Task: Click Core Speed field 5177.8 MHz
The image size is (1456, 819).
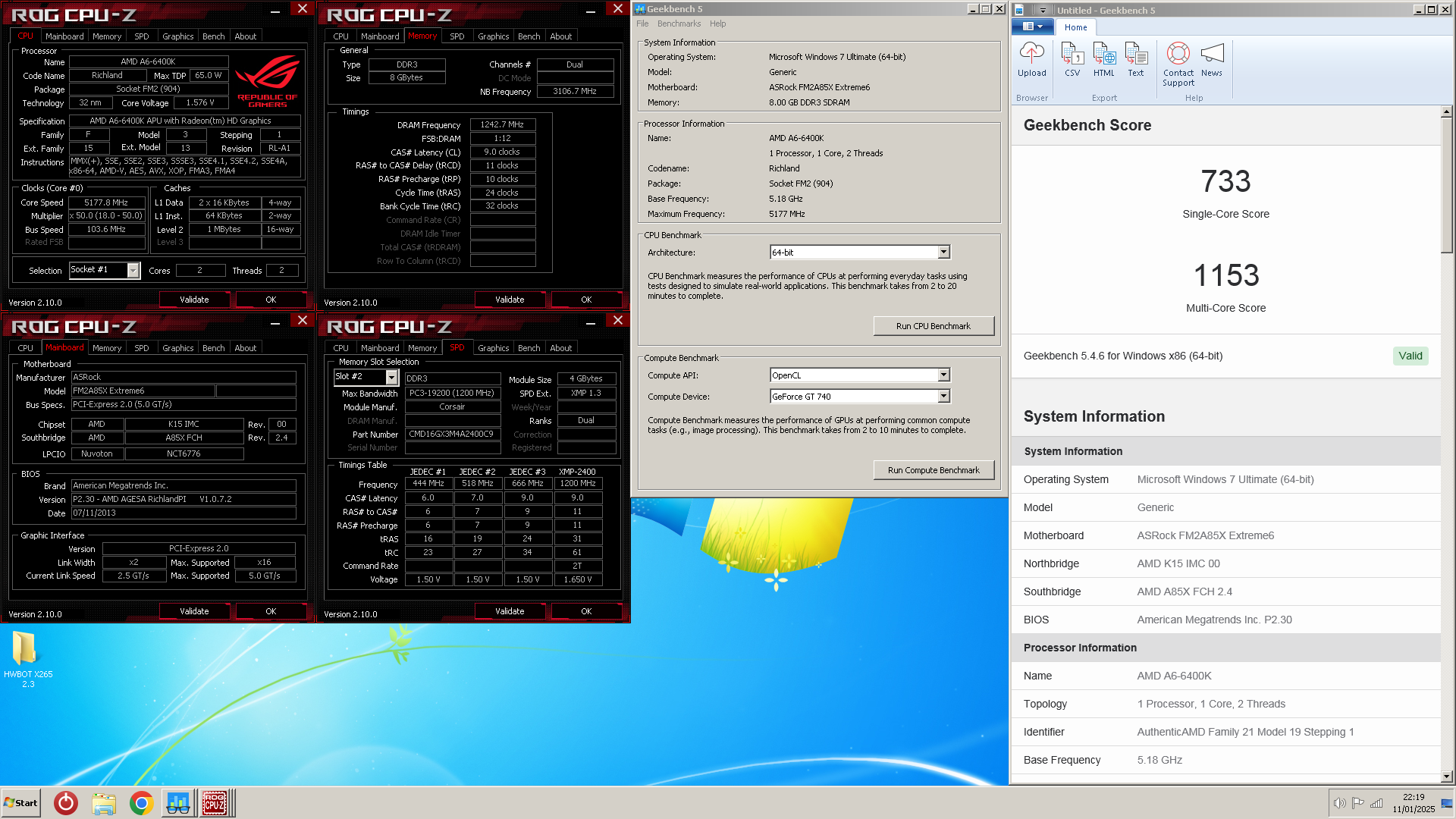Action: point(106,202)
